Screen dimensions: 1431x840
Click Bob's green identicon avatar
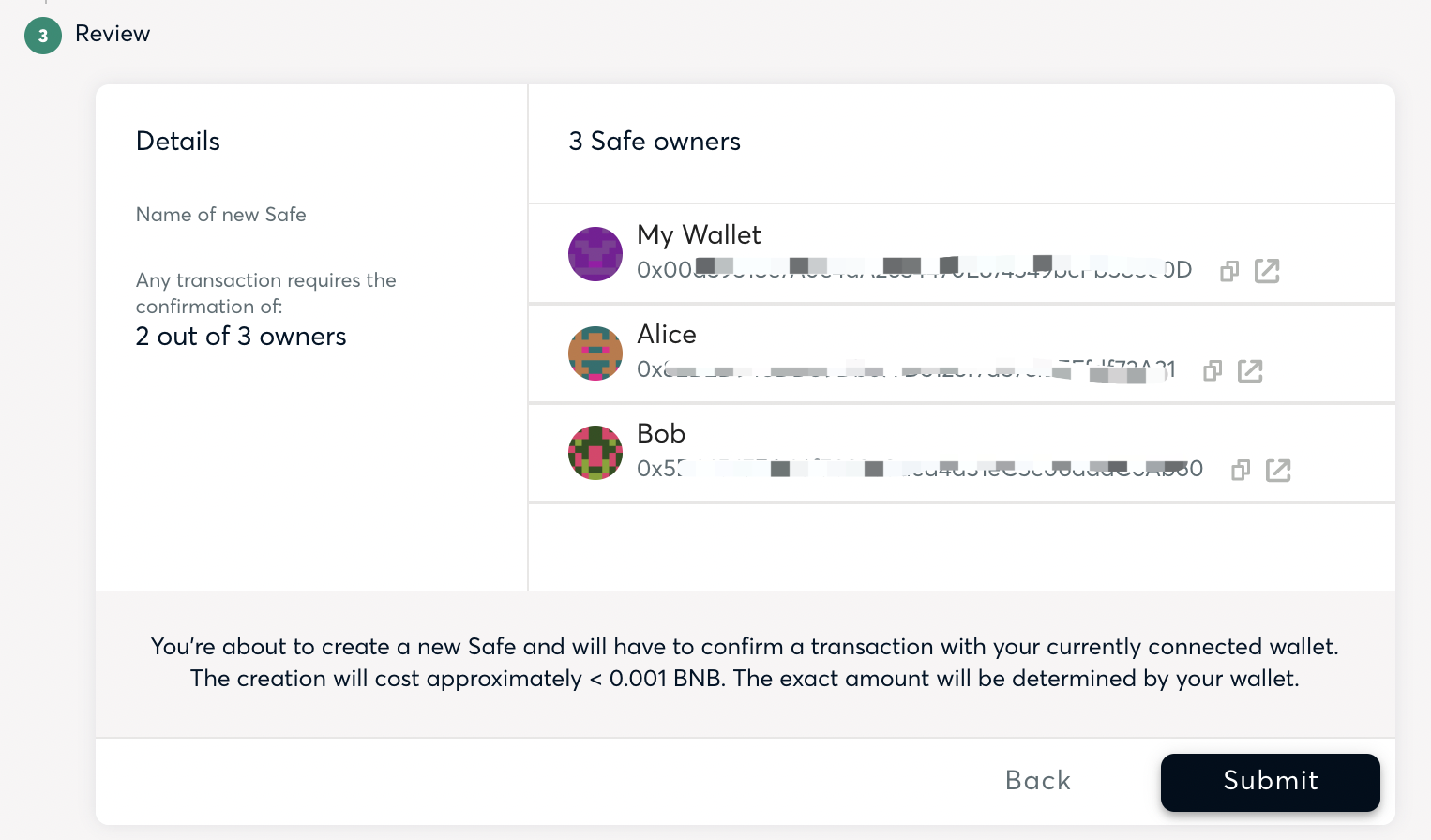click(595, 453)
